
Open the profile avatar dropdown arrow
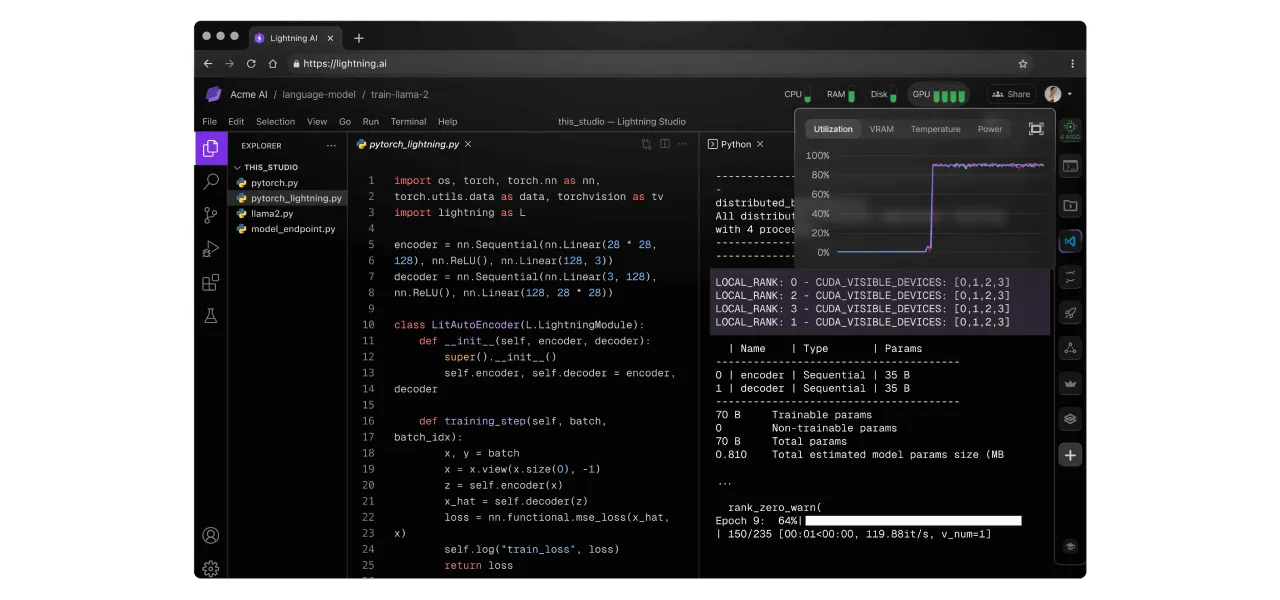1069,94
